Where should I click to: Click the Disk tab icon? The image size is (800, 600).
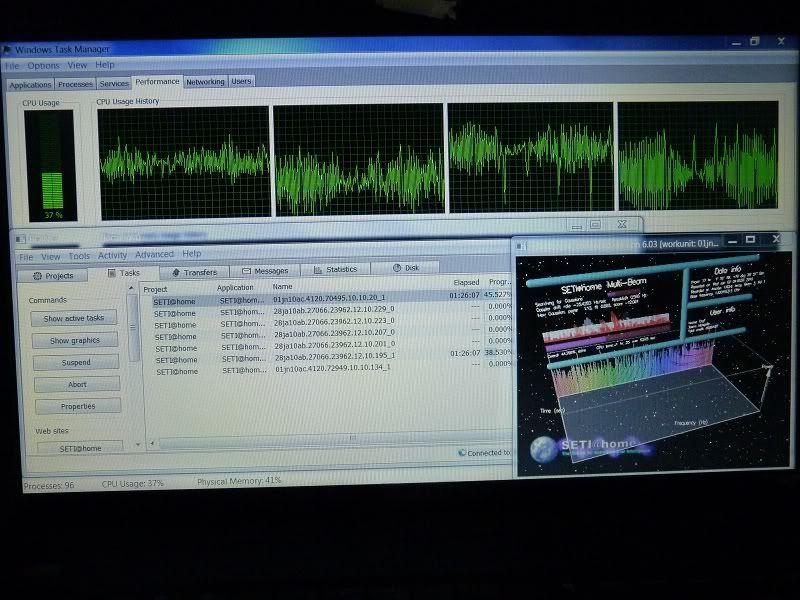(397, 269)
